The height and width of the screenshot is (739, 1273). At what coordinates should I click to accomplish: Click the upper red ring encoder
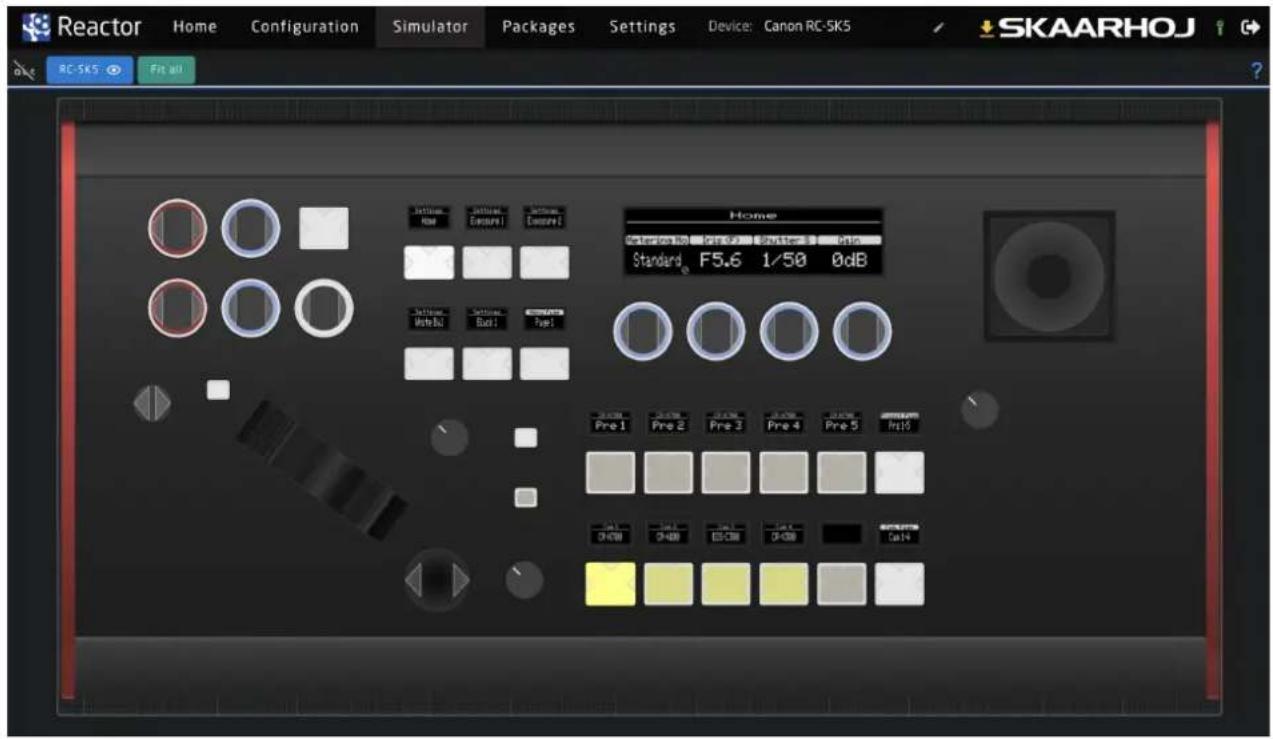point(177,228)
